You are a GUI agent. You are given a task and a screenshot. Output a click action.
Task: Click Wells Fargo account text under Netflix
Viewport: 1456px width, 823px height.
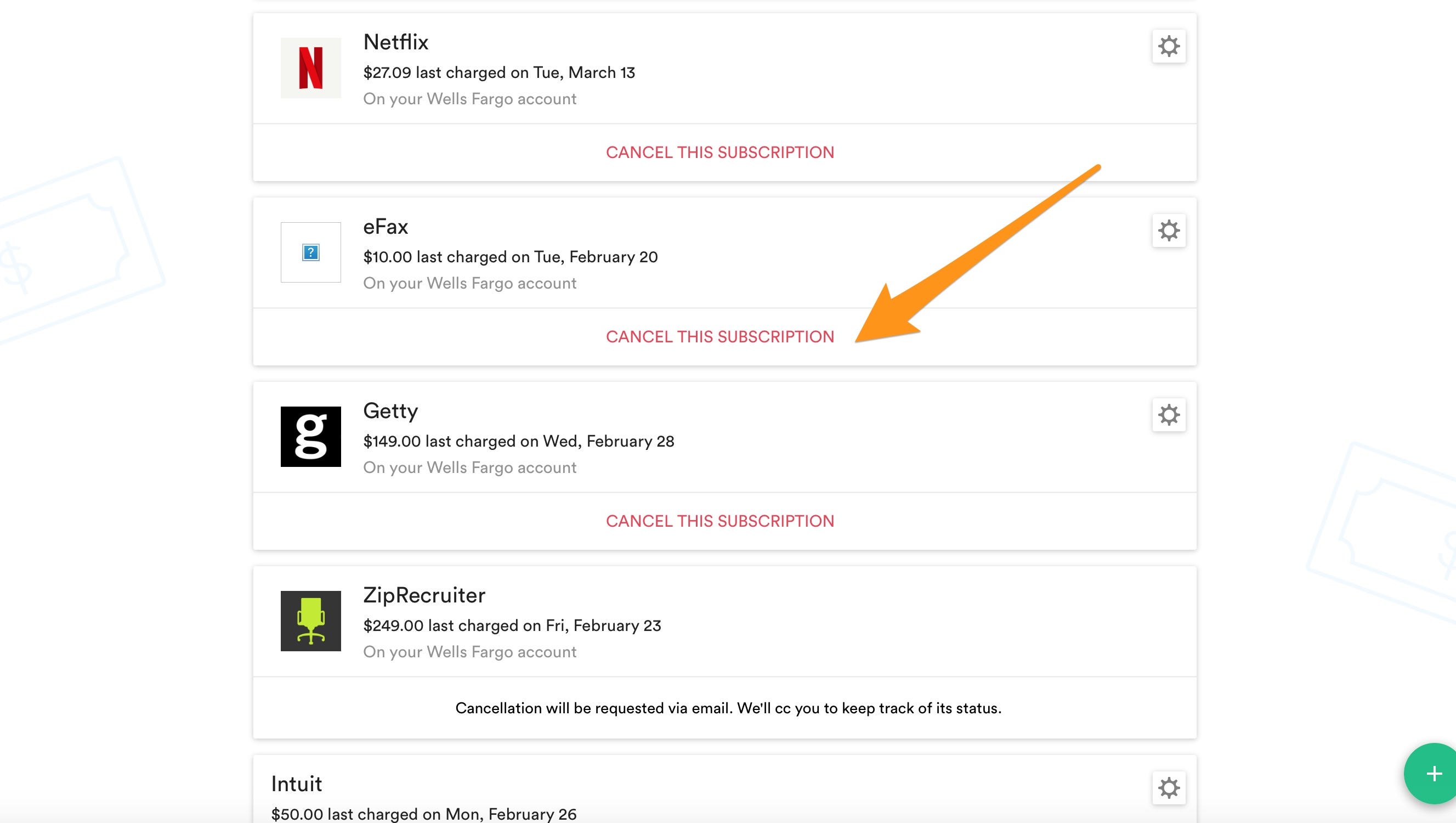[x=469, y=99]
